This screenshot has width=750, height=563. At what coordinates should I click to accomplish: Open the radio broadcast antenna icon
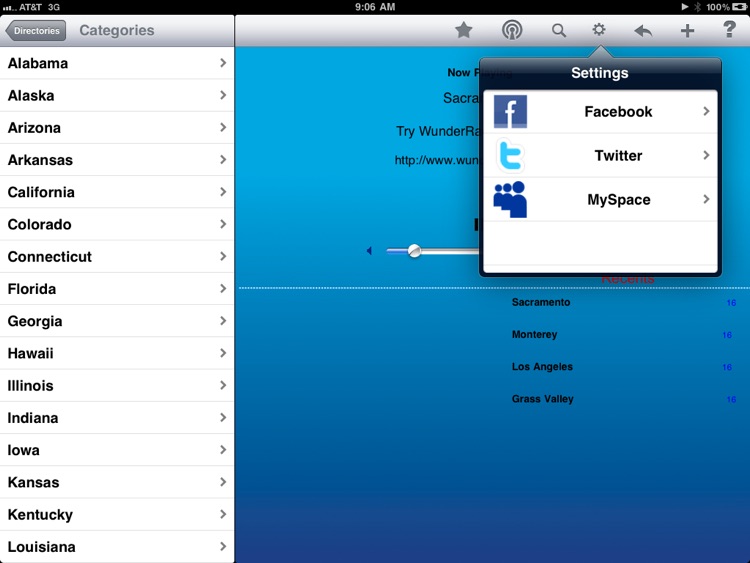pyautogui.click(x=512, y=30)
